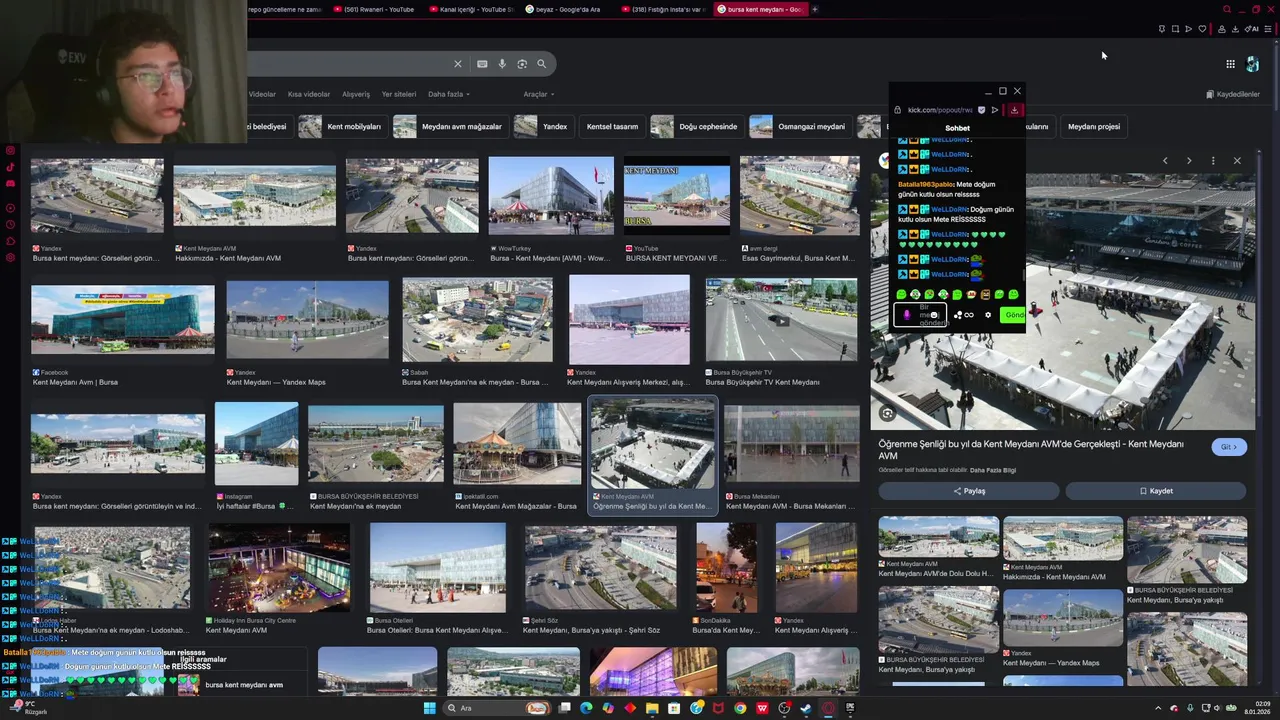Open Kaydedilenler saved items
The image size is (1280, 720).
[1233, 94]
